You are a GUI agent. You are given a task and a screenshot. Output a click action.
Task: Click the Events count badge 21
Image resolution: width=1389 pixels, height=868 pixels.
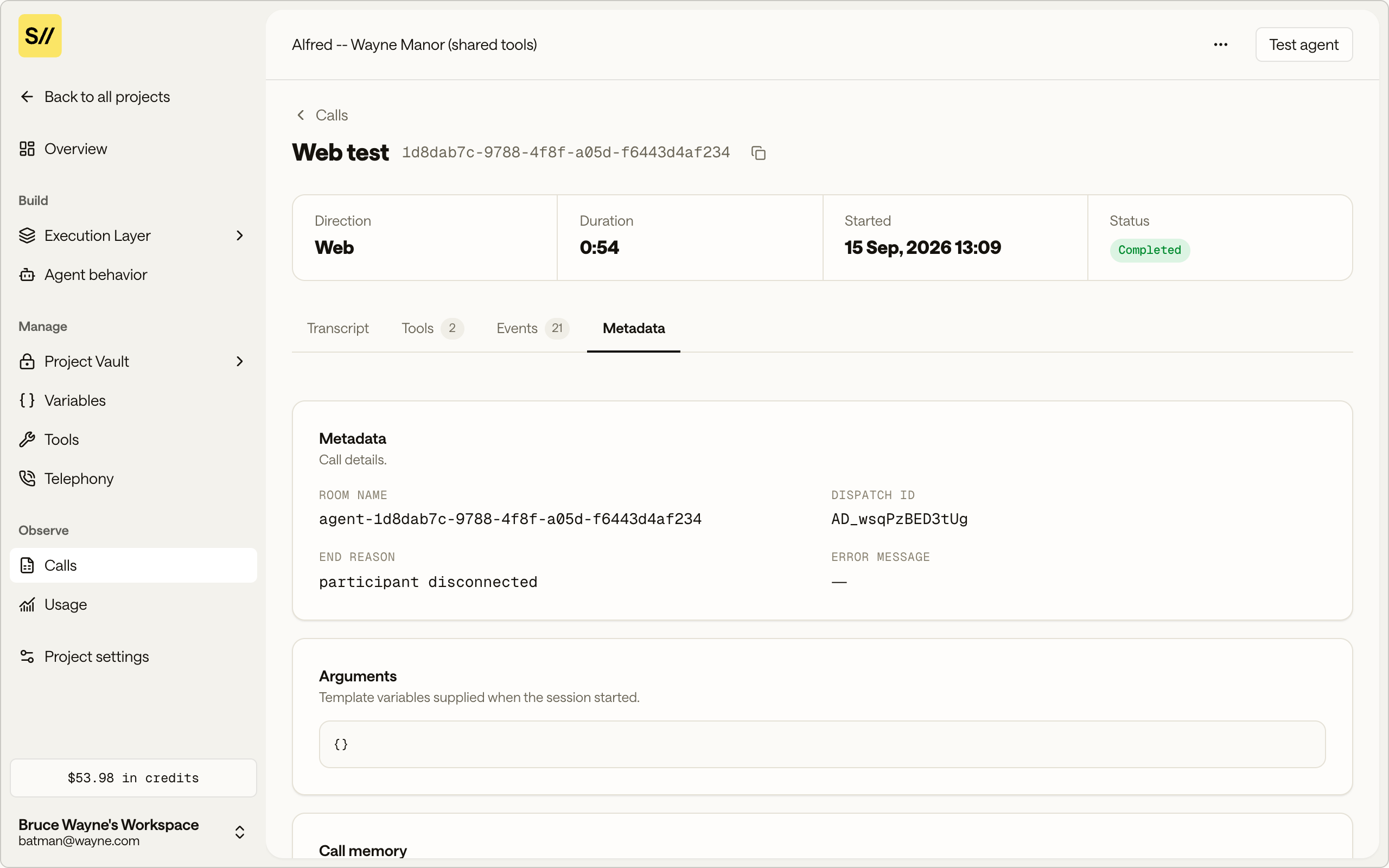pos(557,328)
